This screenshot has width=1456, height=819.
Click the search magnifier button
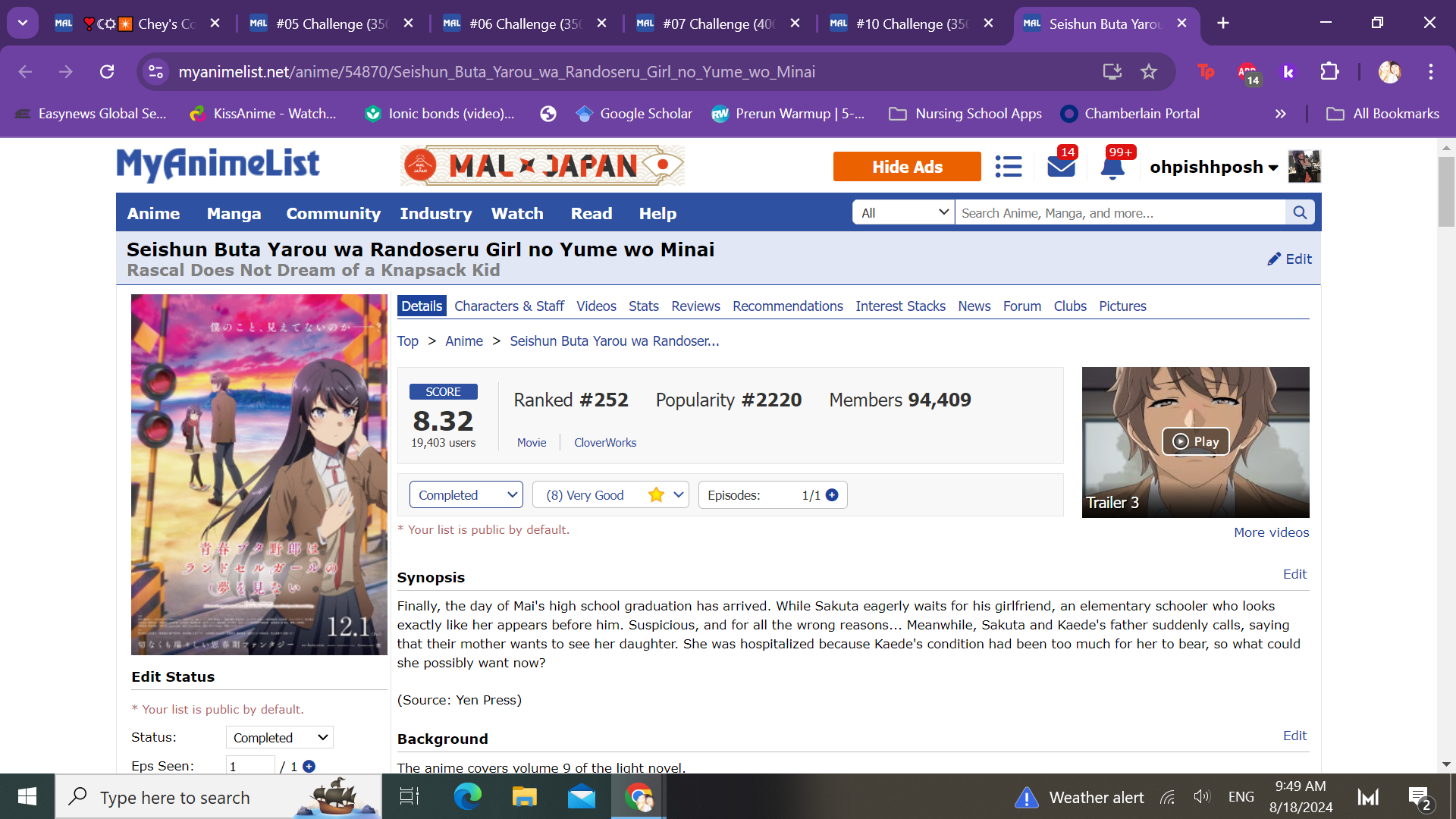pos(1300,213)
